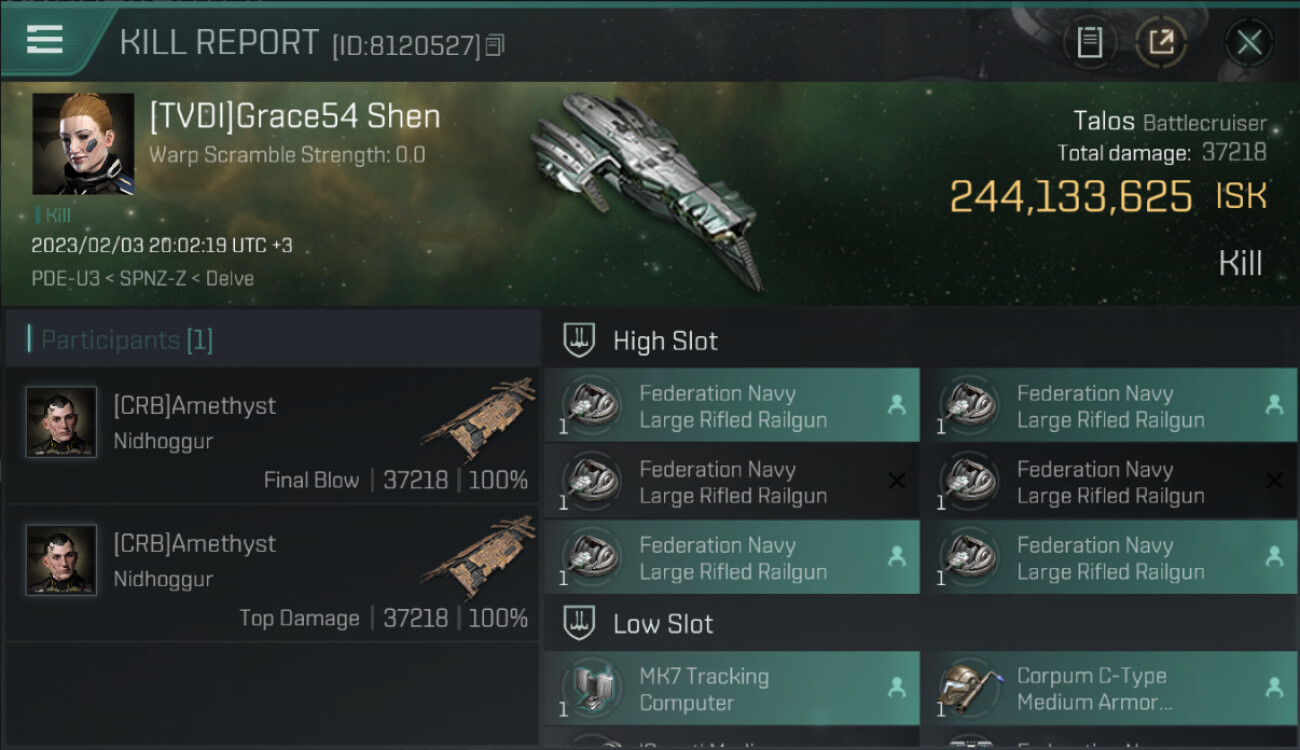Screen dimensions: 1300x750
Task: Copy the kill report ID
Action: click(x=495, y=45)
